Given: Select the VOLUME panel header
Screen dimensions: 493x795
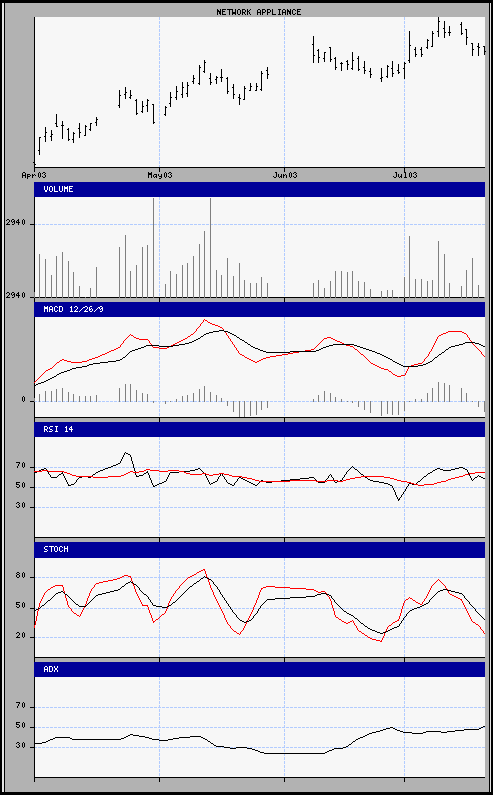Looking at the screenshot, I should [x=260, y=189].
